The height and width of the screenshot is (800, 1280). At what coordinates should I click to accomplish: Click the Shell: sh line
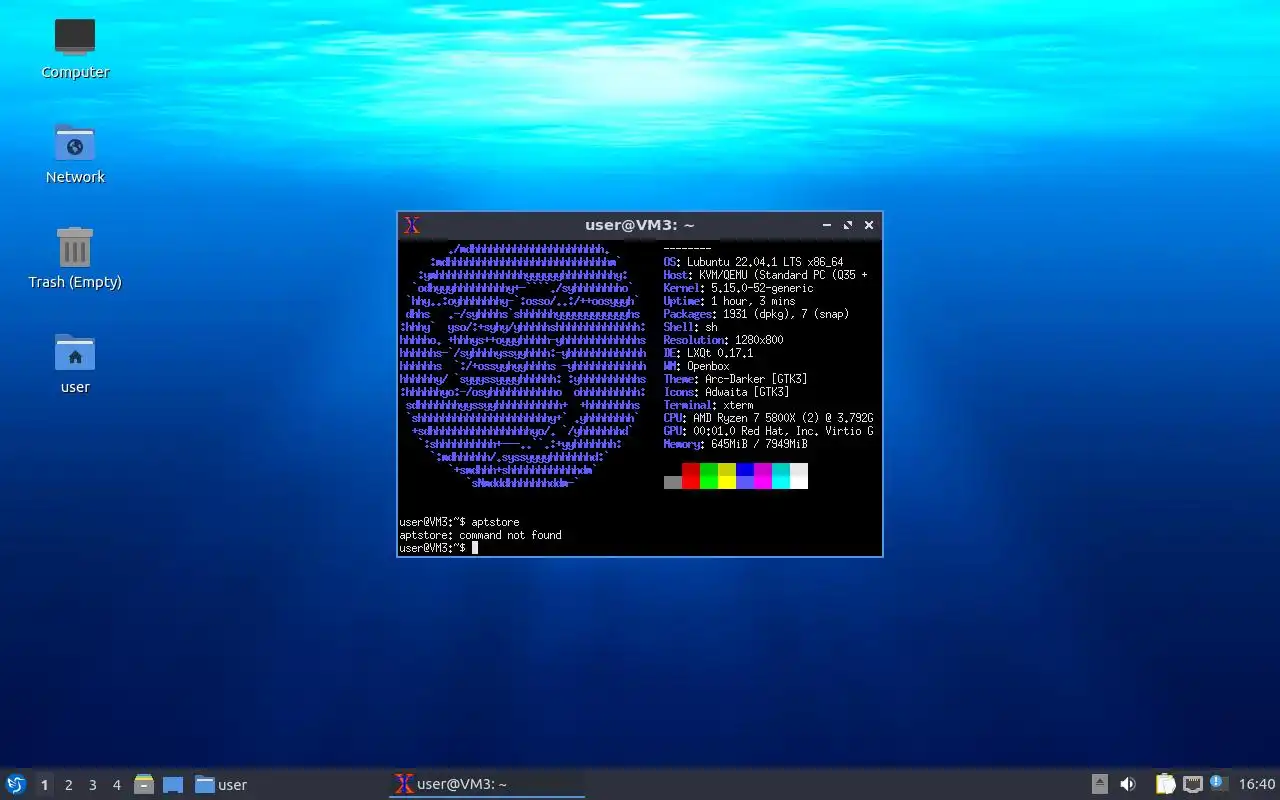[x=690, y=327]
